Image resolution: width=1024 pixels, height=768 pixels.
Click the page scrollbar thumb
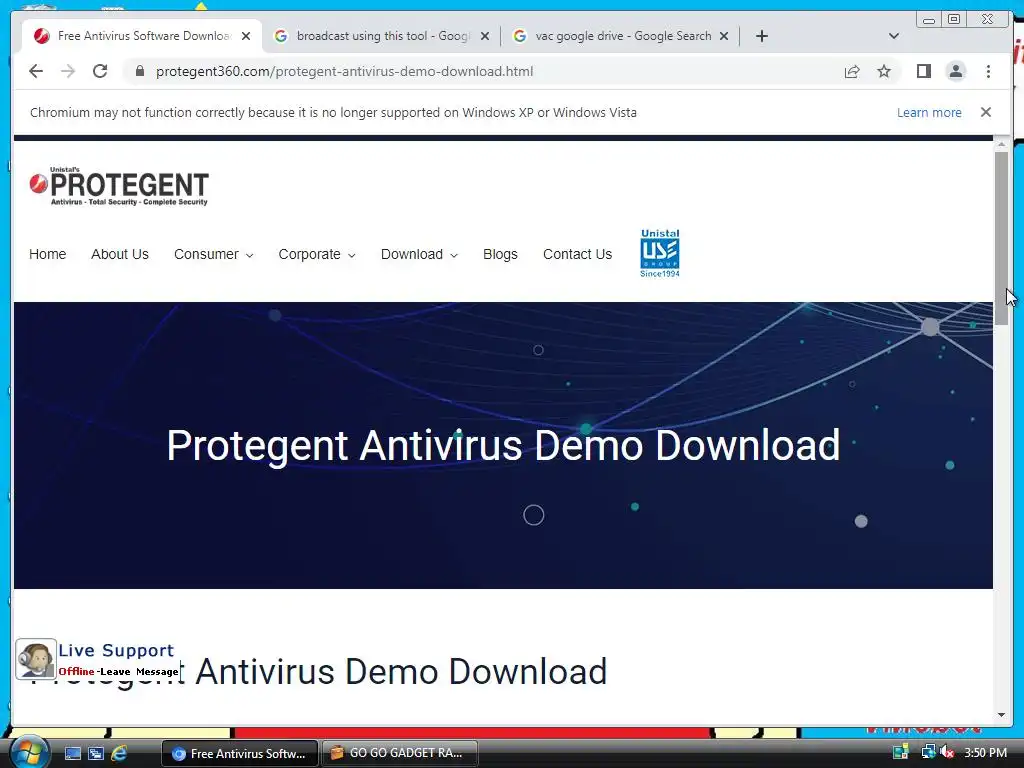(1001, 238)
